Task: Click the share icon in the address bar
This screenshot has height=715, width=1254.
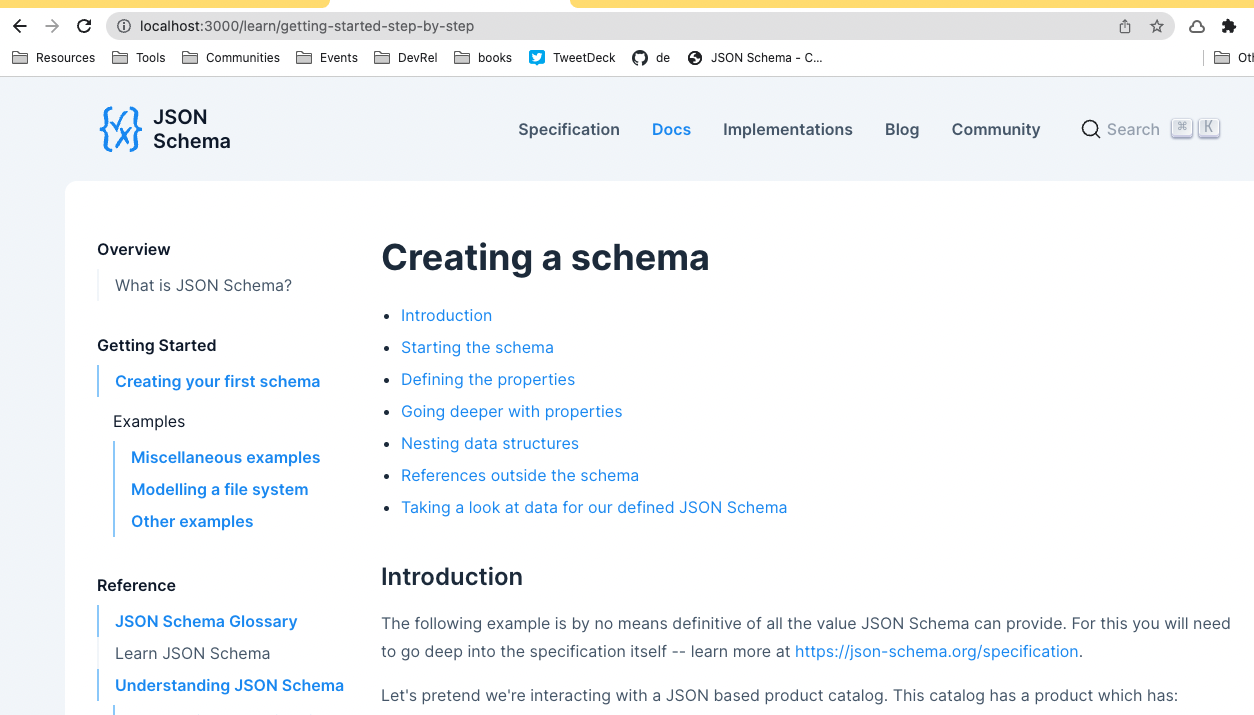Action: (x=1124, y=27)
